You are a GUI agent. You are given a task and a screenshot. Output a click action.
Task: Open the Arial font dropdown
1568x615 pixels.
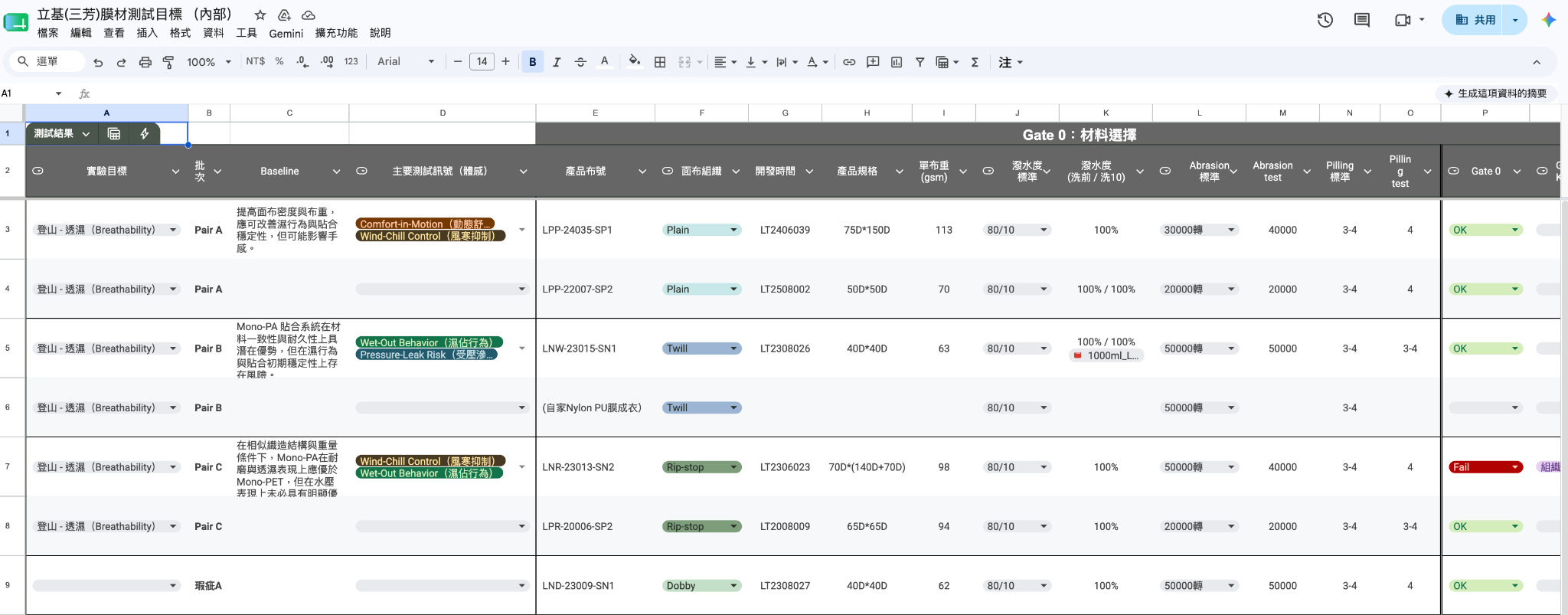point(406,62)
